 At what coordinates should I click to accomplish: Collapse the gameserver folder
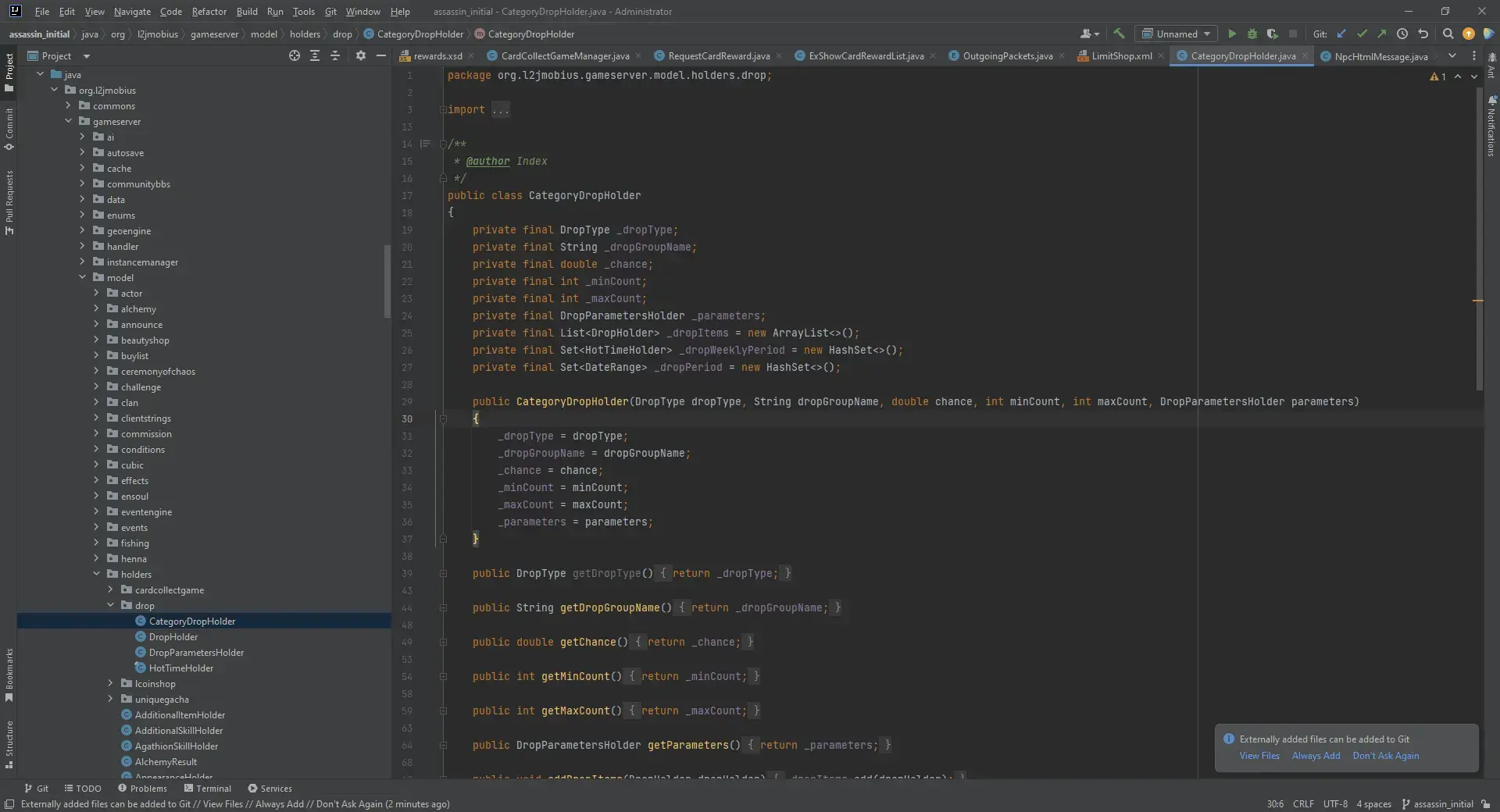[x=68, y=121]
